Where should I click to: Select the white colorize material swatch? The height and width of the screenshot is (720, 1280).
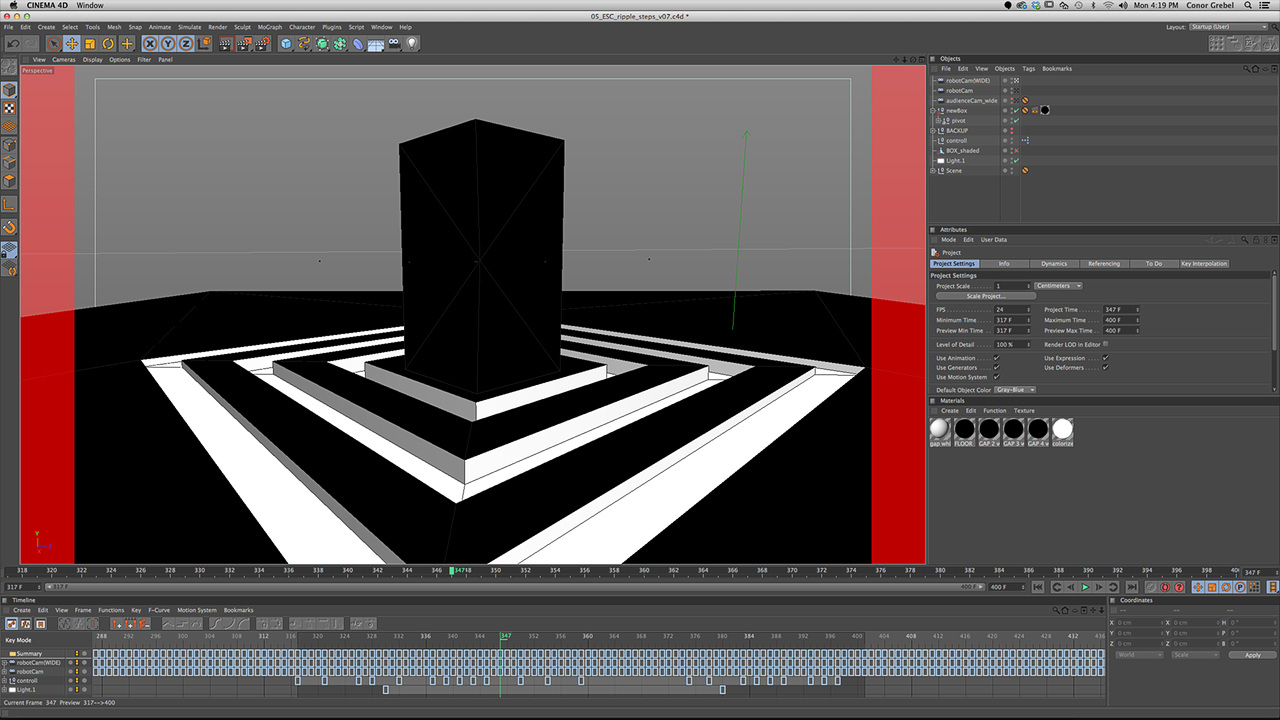tap(1062, 430)
